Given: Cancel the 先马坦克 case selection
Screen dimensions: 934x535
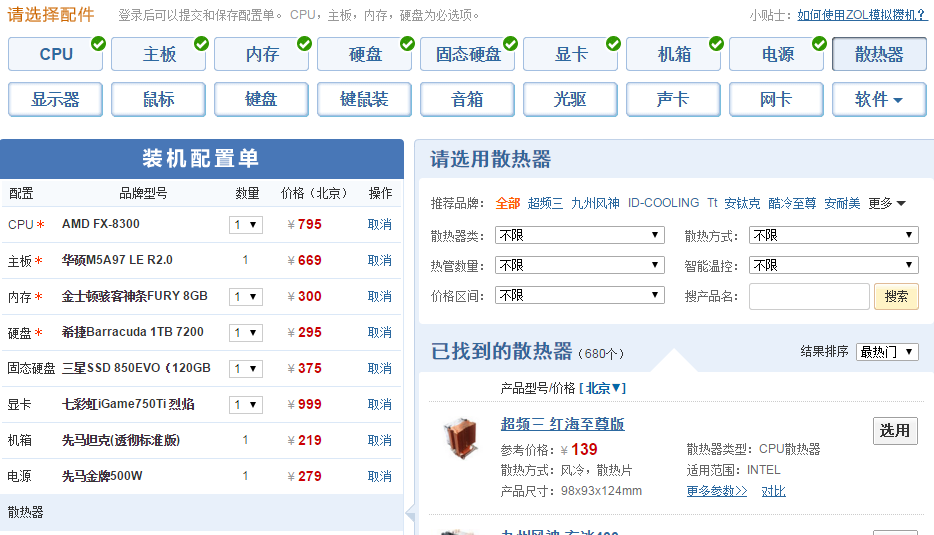Looking at the screenshot, I should tap(379, 440).
